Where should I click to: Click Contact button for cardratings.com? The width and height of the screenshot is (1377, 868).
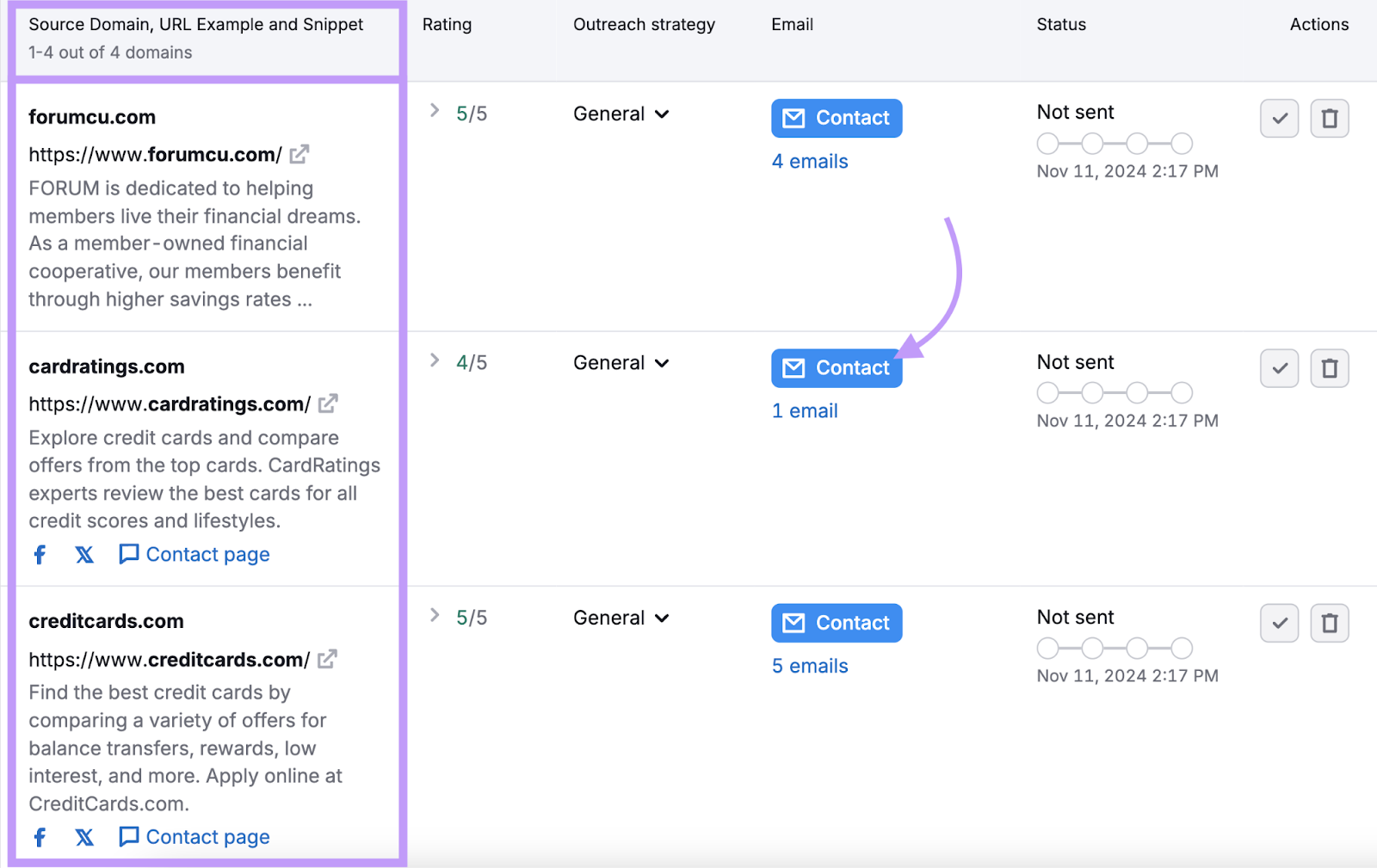coord(836,368)
